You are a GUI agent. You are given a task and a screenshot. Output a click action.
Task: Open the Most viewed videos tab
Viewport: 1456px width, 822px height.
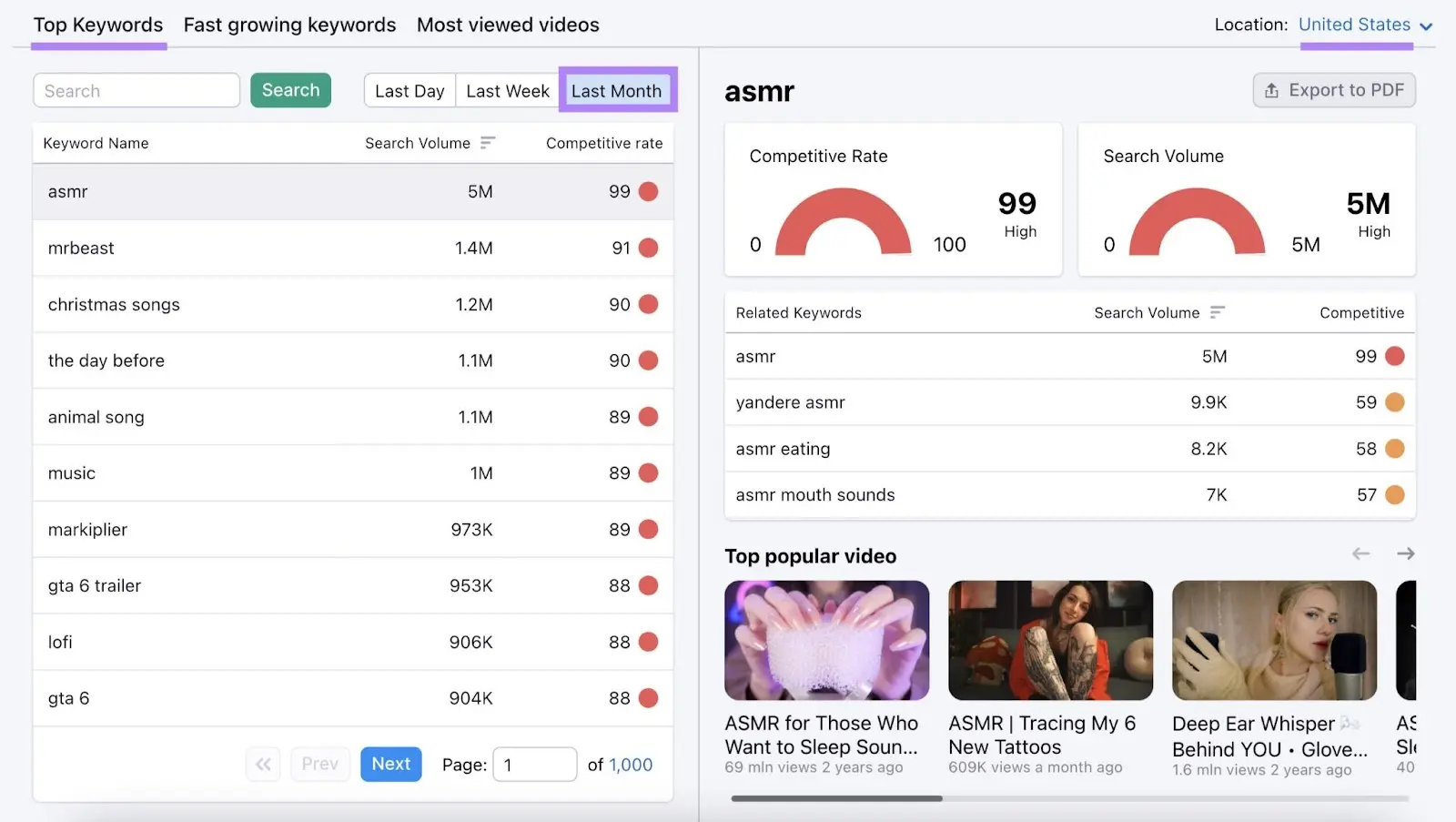coord(507,25)
